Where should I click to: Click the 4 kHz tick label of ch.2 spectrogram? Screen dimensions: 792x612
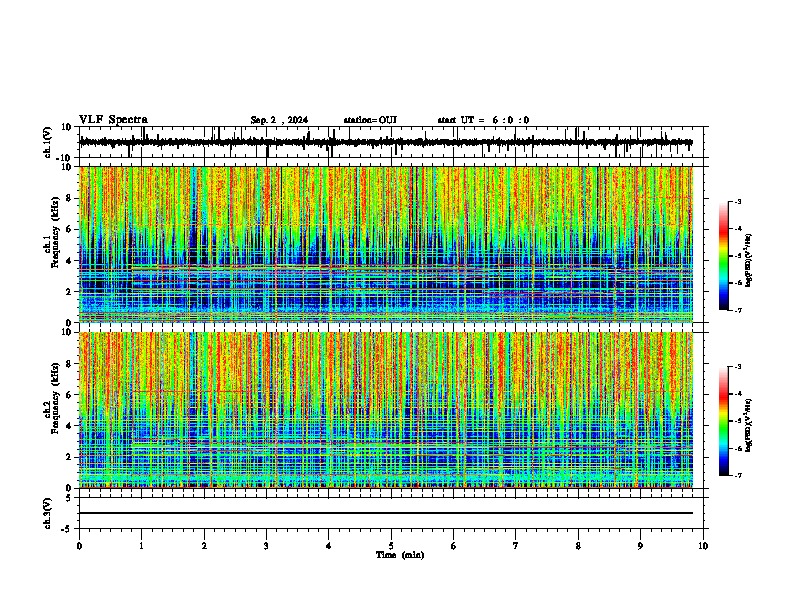pos(70,426)
